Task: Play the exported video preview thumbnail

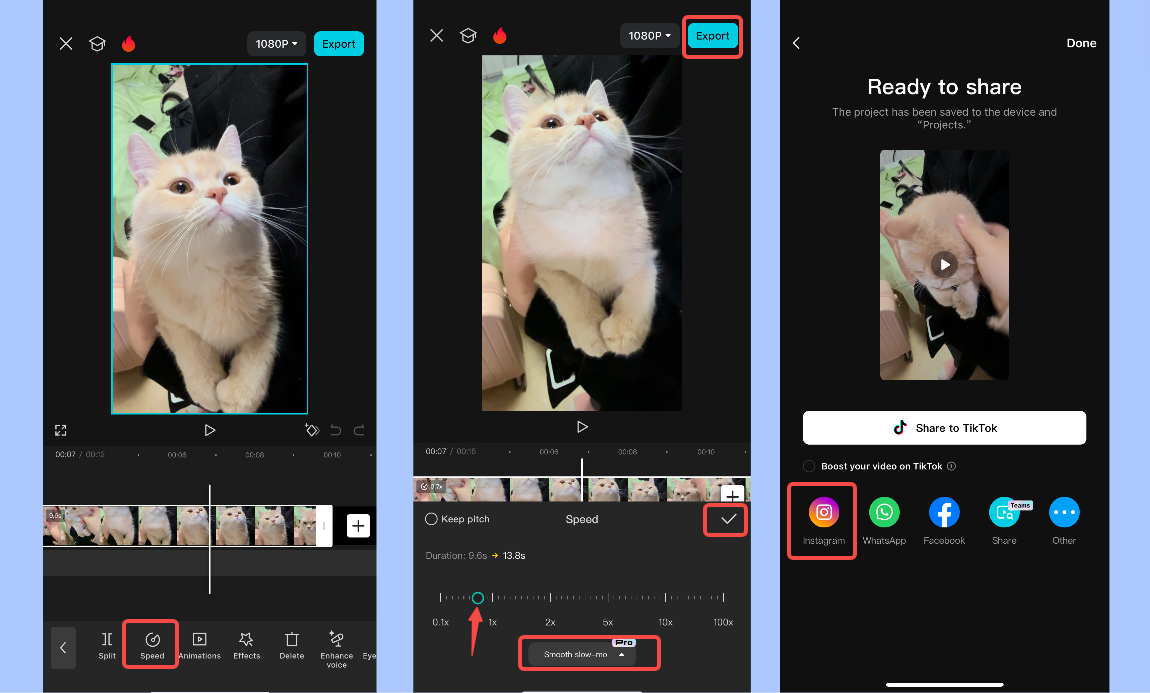Action: click(x=944, y=265)
